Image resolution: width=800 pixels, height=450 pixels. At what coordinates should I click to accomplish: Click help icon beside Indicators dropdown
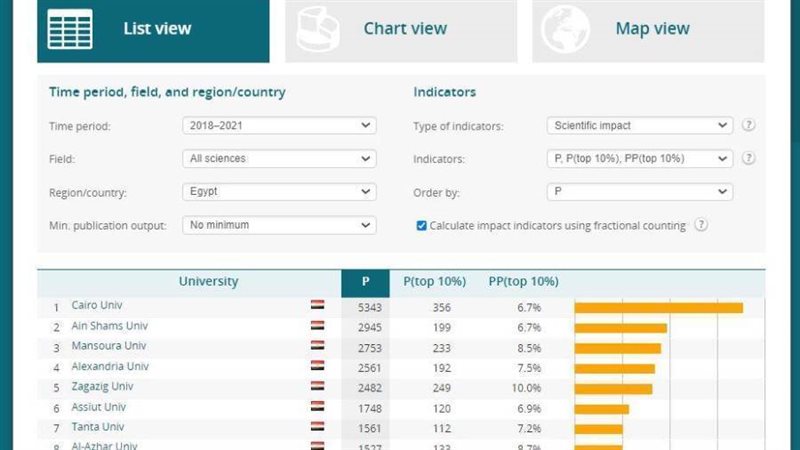pos(748,158)
